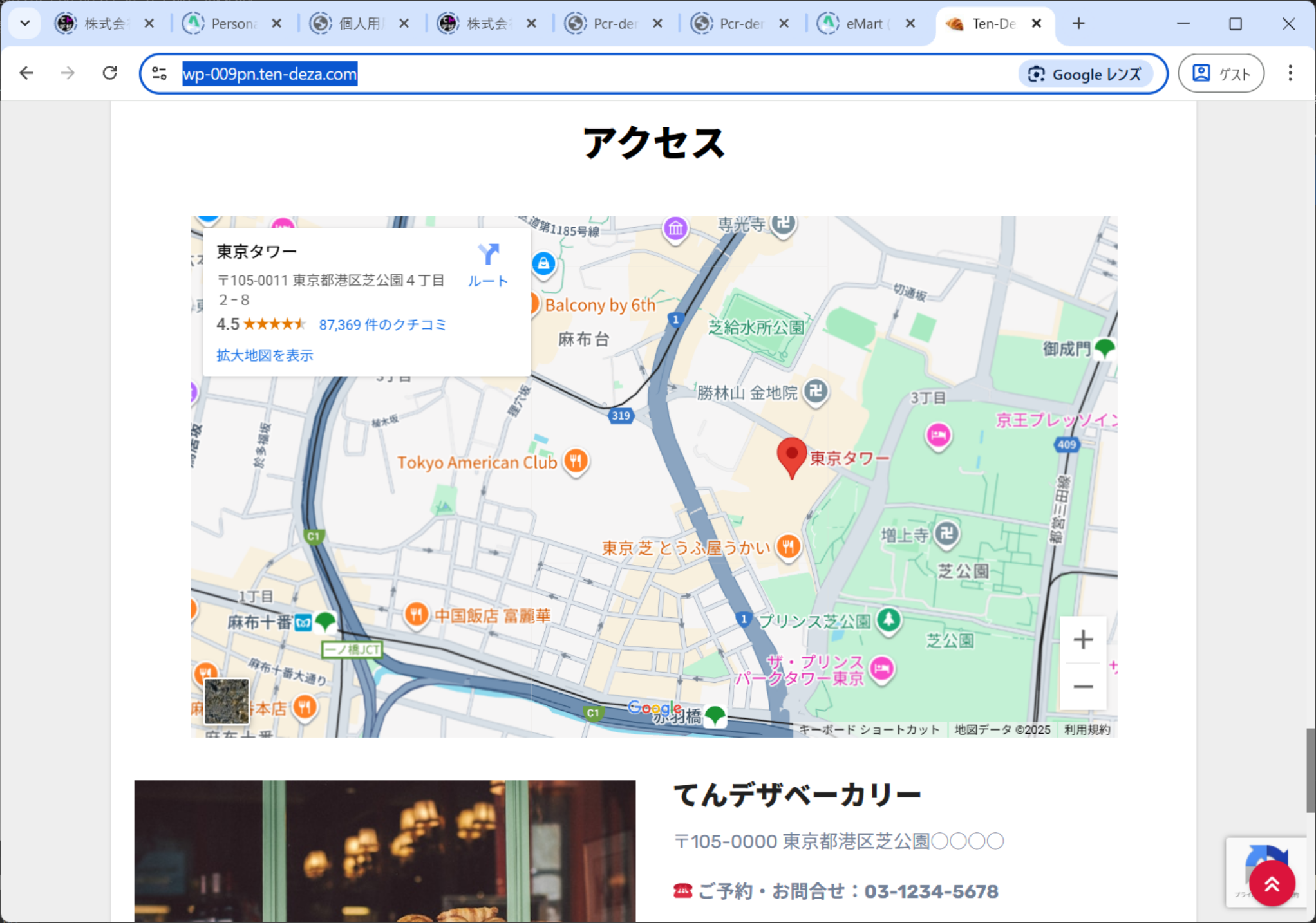Open the guest profile menu
The image size is (1316, 923).
click(x=1221, y=73)
